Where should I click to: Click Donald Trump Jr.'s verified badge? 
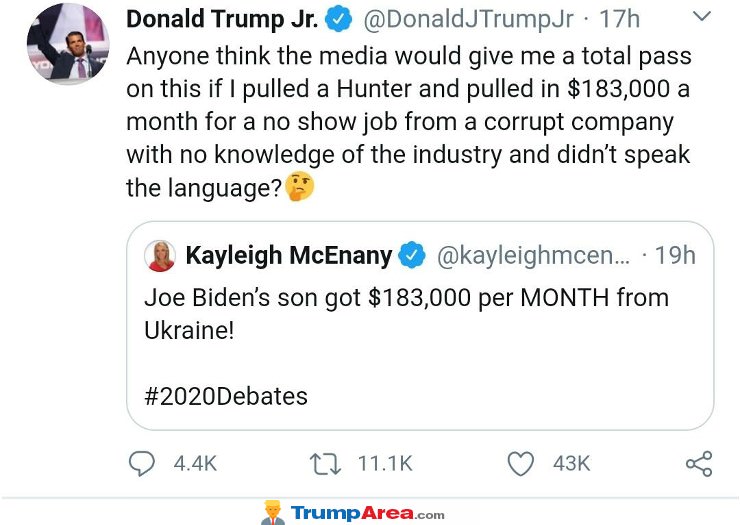coord(338,19)
